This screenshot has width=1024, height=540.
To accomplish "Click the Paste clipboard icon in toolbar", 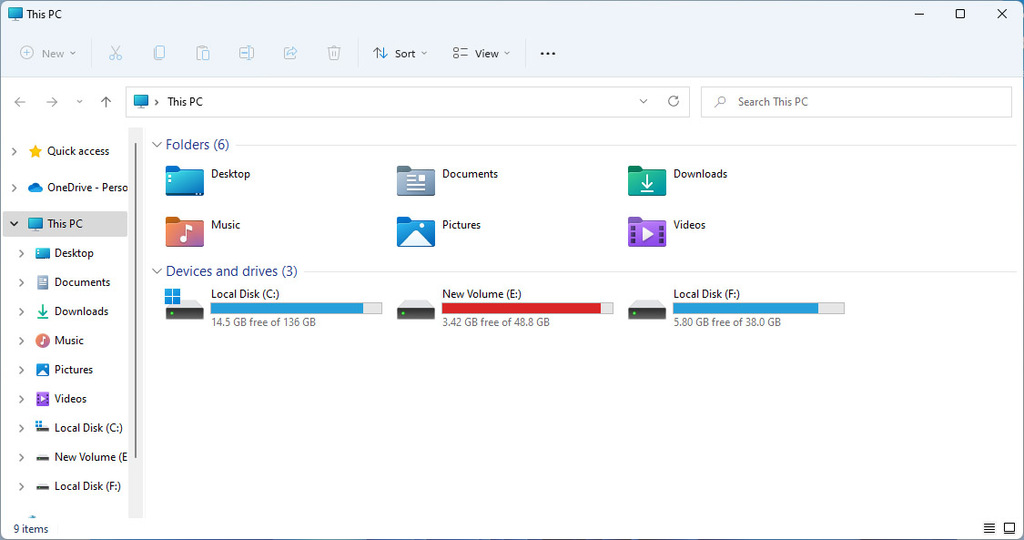I will 202,53.
